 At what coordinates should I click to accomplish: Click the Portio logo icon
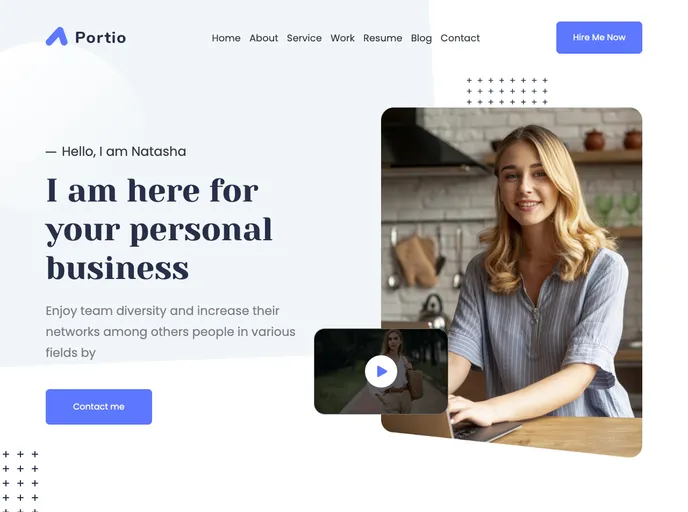pos(57,37)
